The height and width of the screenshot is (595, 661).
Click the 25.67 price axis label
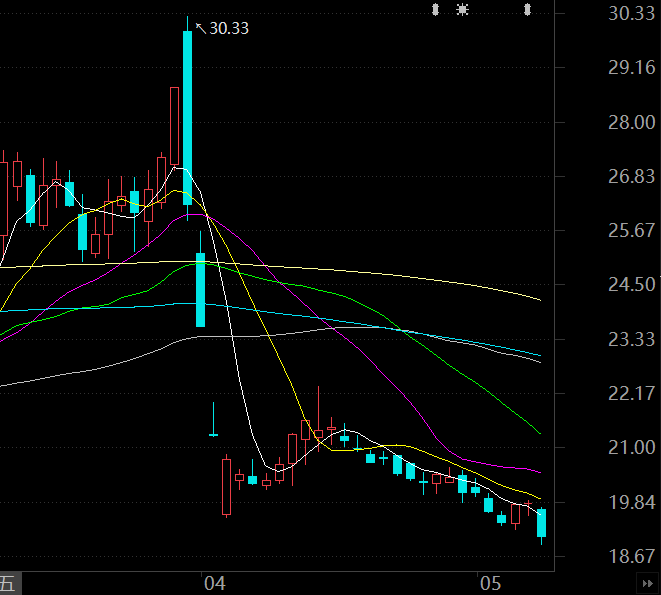(631, 230)
